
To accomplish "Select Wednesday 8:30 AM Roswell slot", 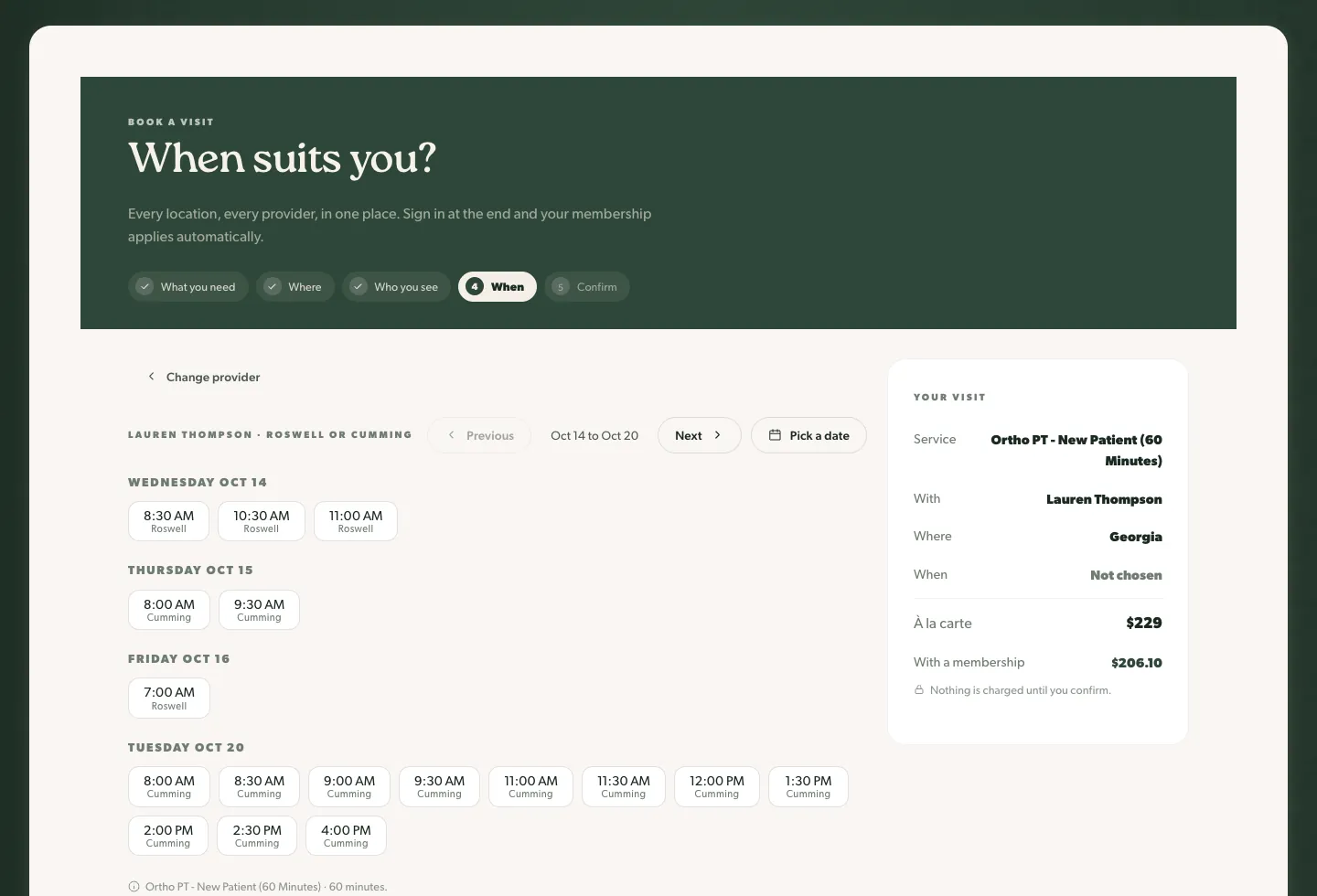I will coord(168,521).
